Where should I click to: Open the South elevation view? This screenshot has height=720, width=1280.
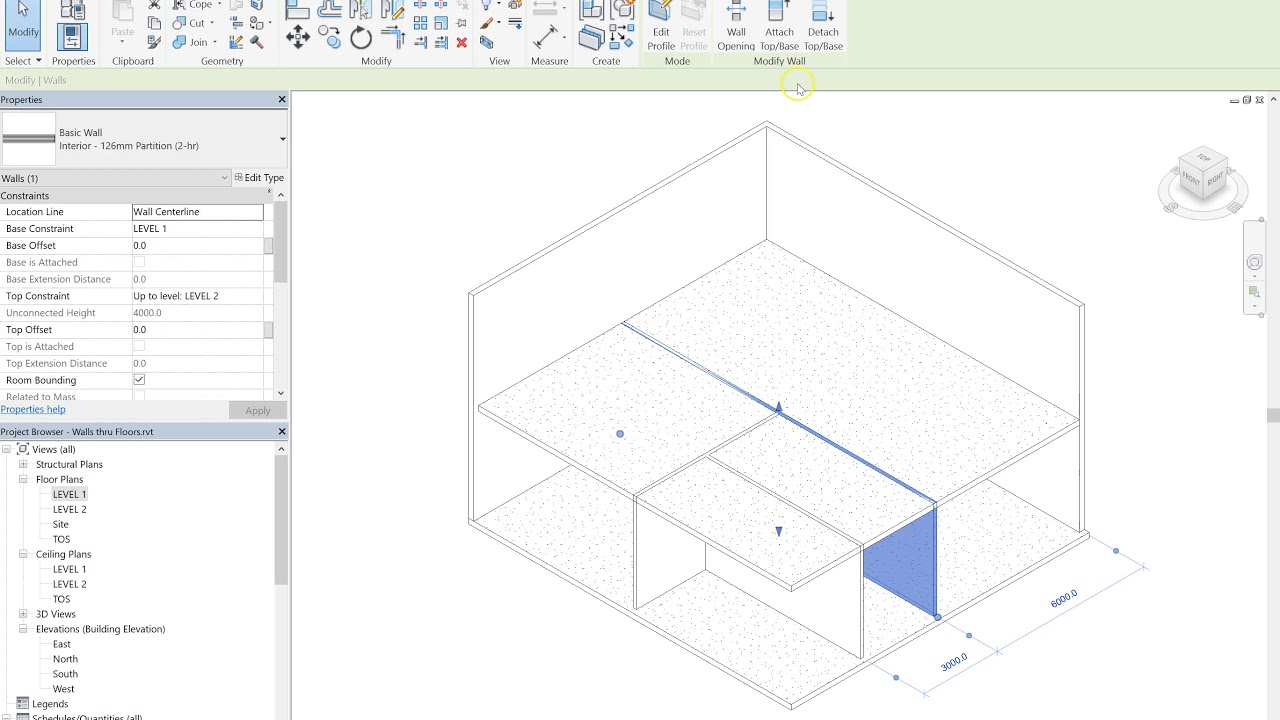65,674
